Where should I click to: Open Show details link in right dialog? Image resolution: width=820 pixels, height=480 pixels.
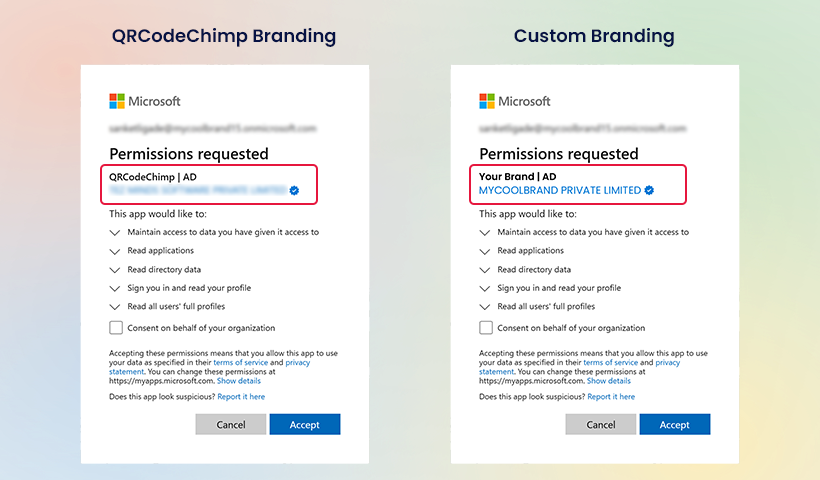[x=609, y=381]
